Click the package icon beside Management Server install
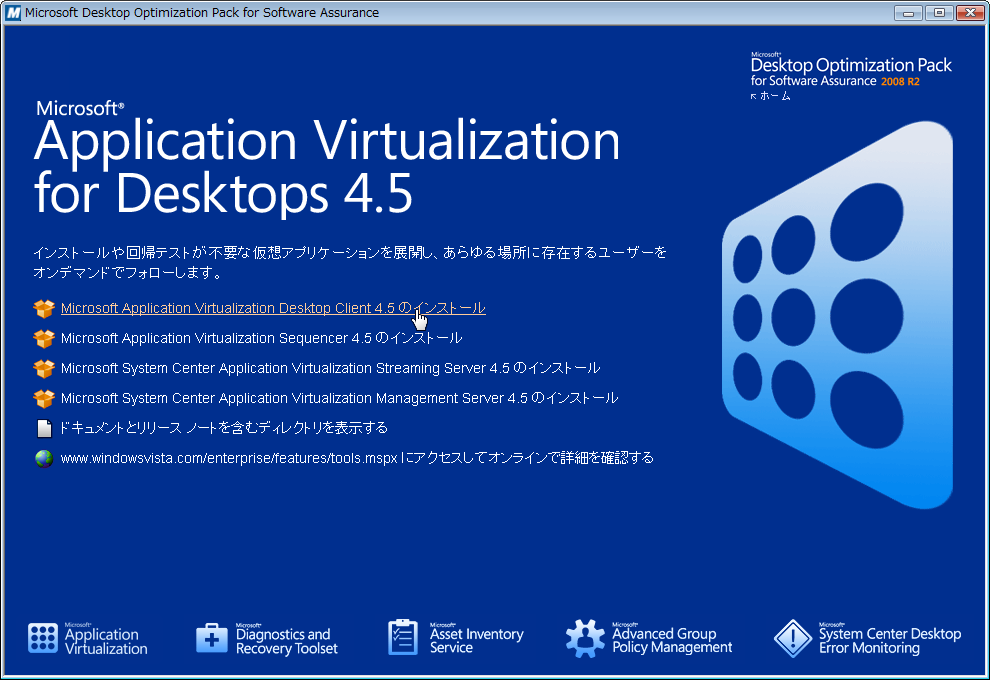The height and width of the screenshot is (680, 990). pyautogui.click(x=43, y=399)
